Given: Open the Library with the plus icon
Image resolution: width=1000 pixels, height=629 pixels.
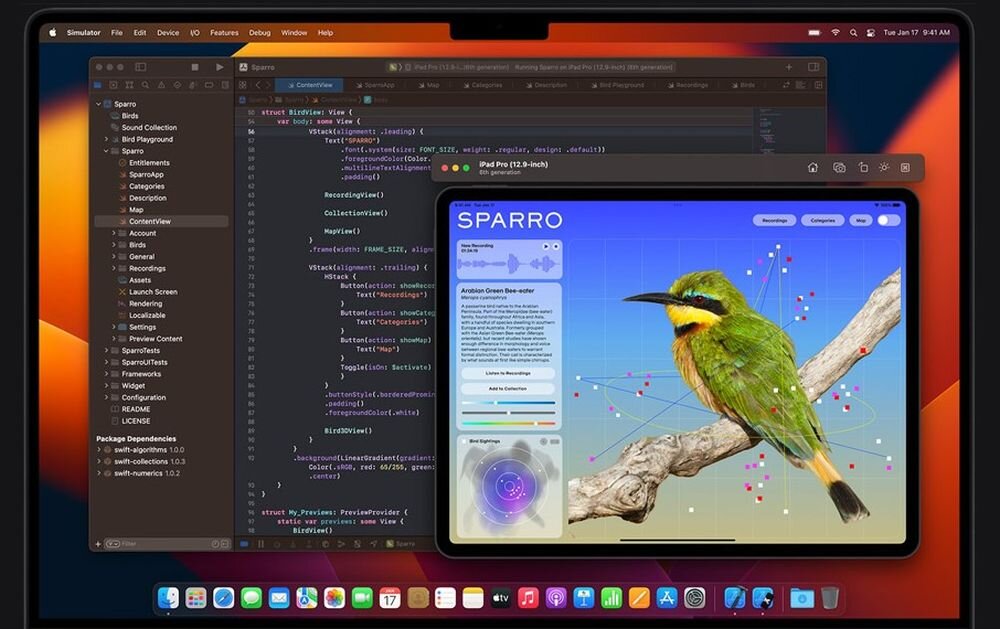Looking at the screenshot, I should tap(787, 67).
